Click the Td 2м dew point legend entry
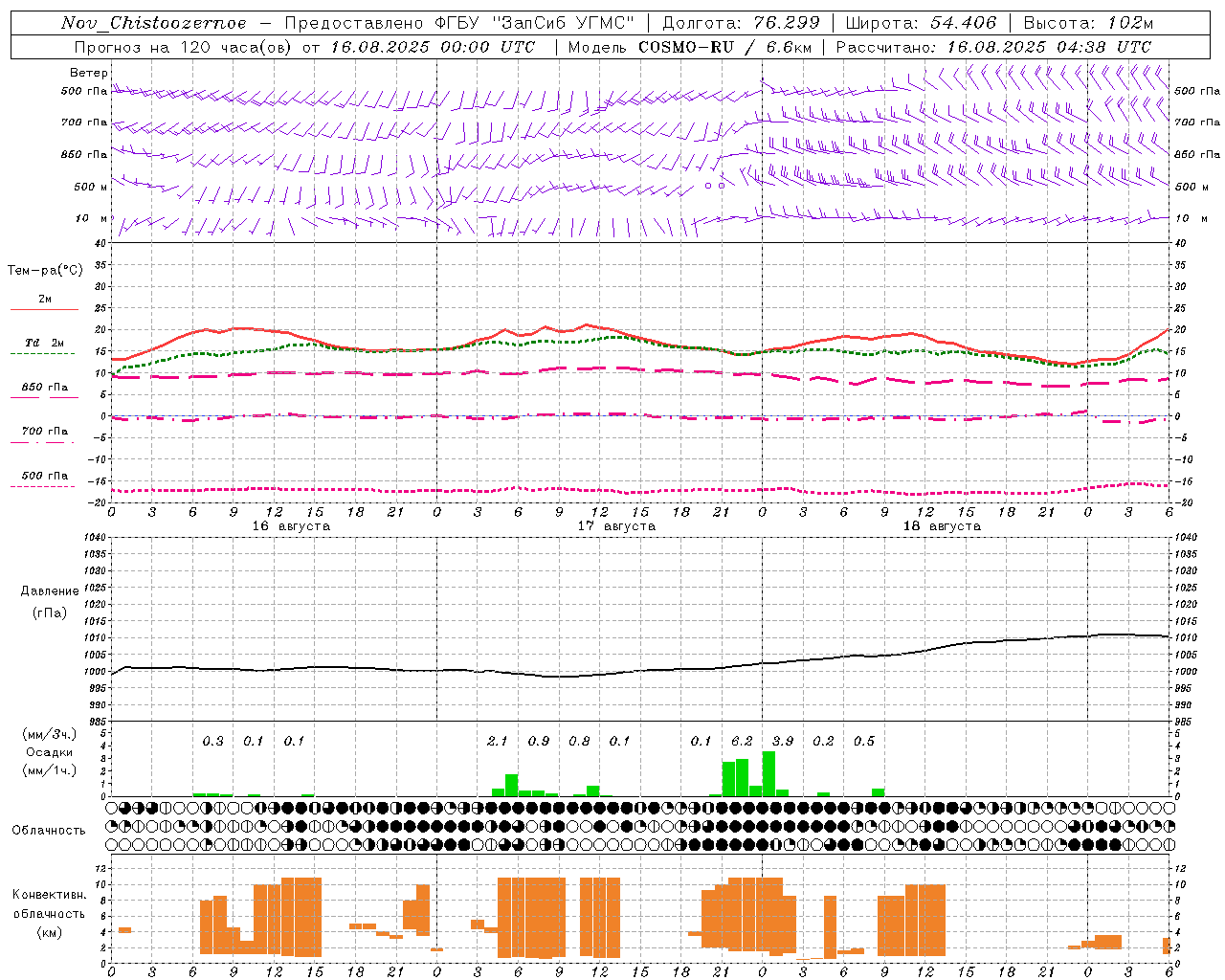 (x=44, y=343)
